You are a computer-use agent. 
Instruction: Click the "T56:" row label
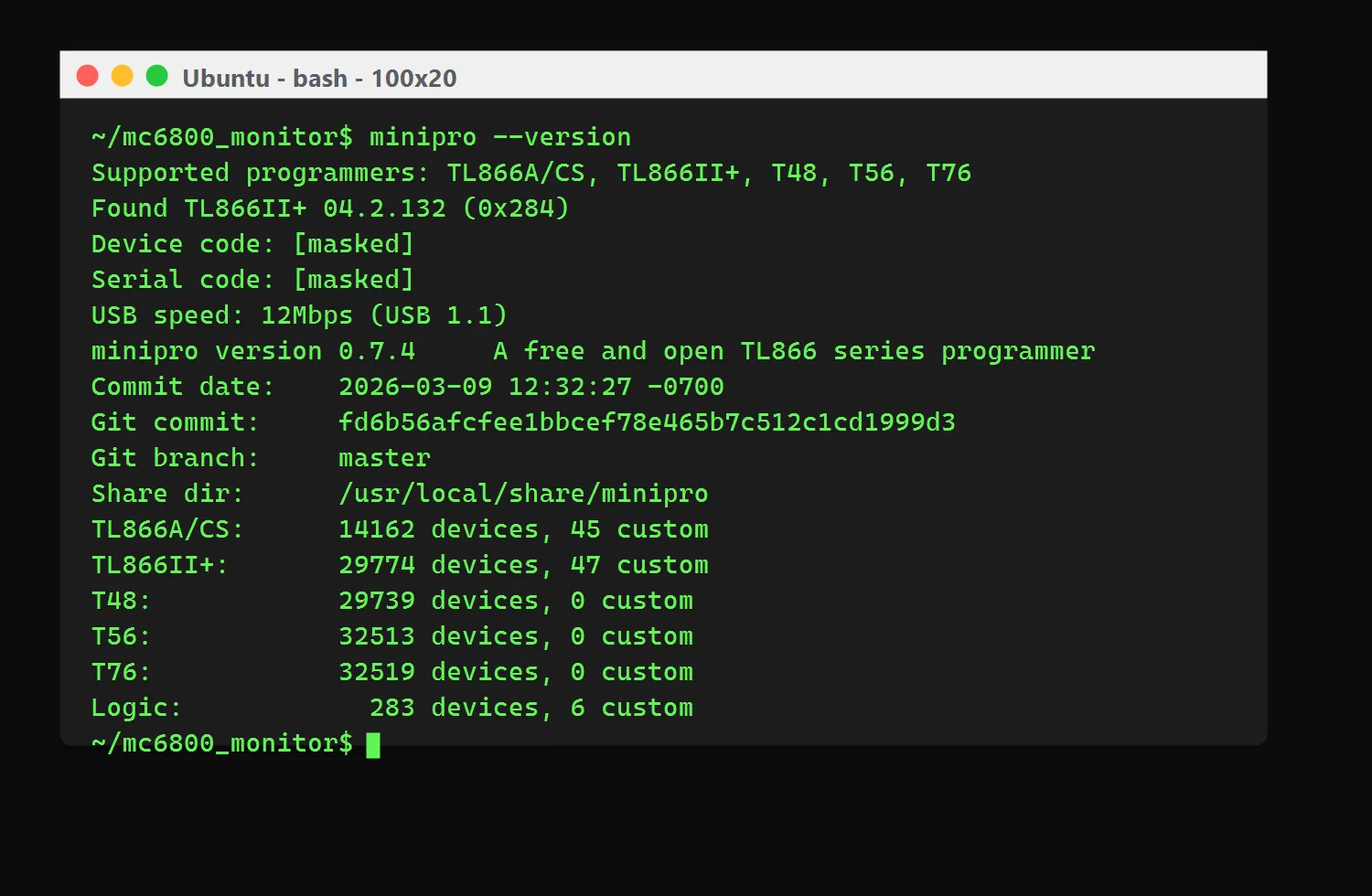tap(122, 636)
